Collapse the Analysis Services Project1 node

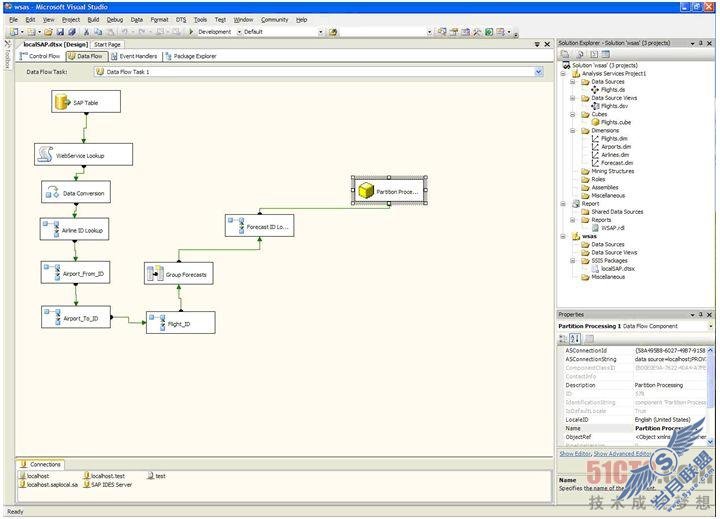(563, 73)
